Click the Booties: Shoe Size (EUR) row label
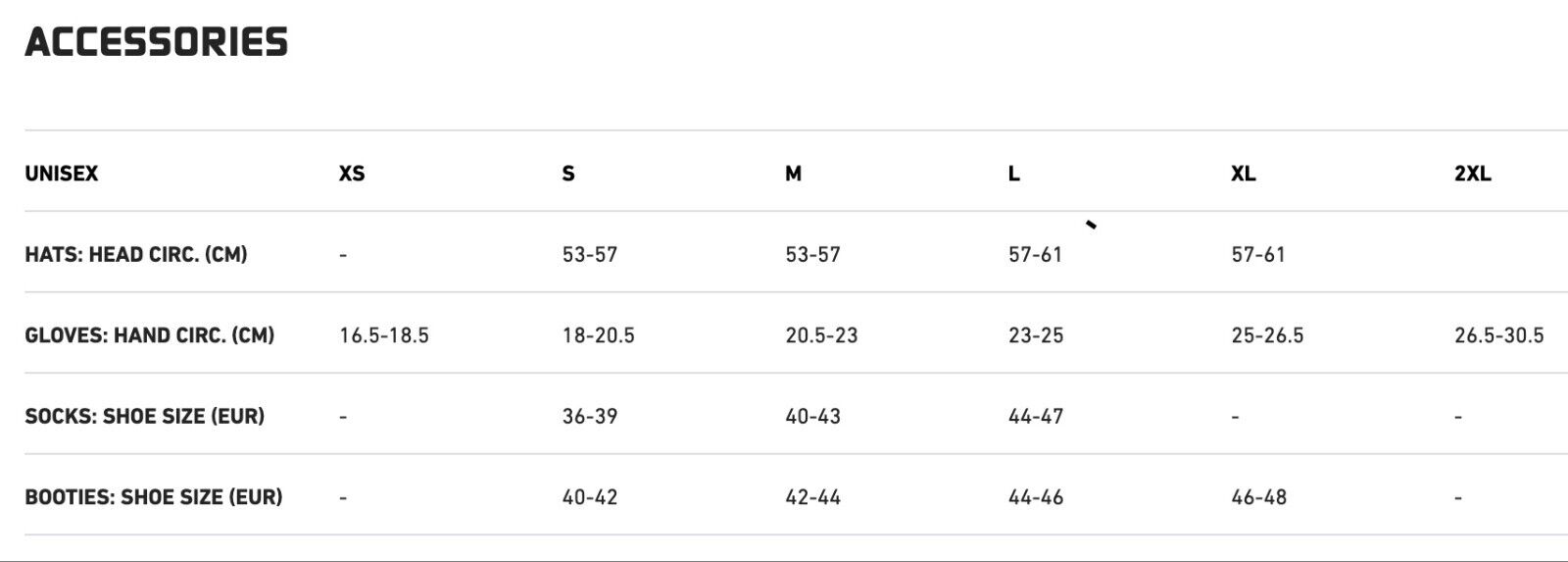This screenshot has height=562, width=1568. click(154, 497)
